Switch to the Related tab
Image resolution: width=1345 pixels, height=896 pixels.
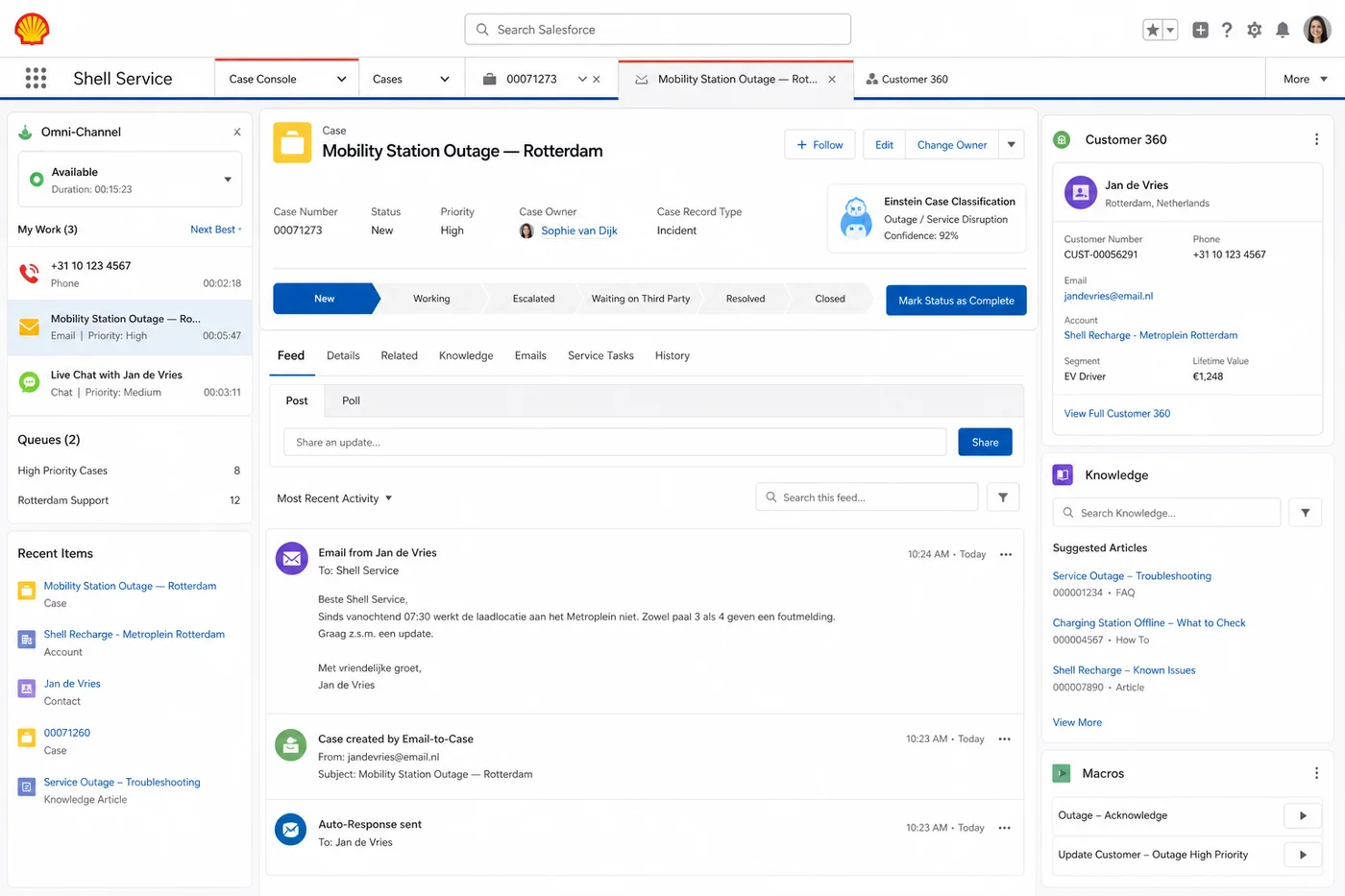tap(399, 355)
